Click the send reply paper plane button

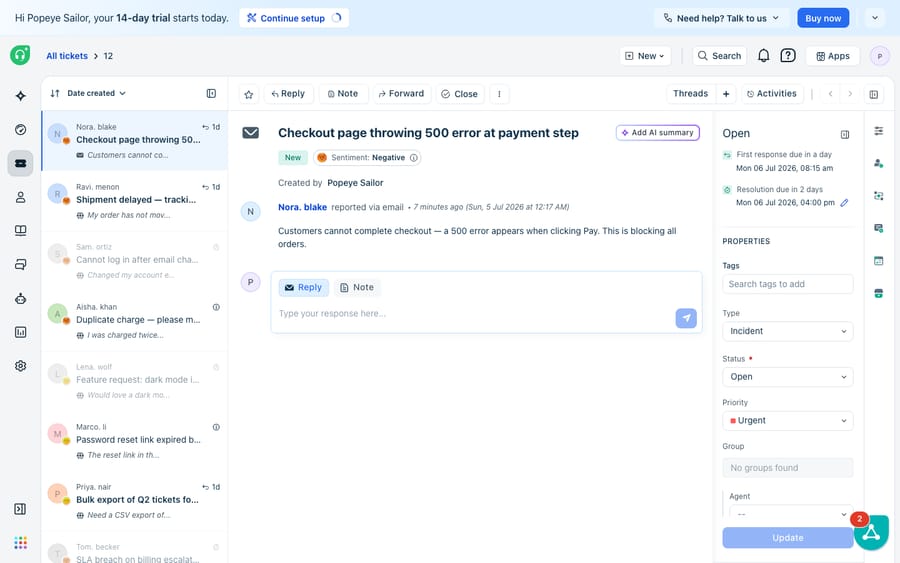[686, 318]
